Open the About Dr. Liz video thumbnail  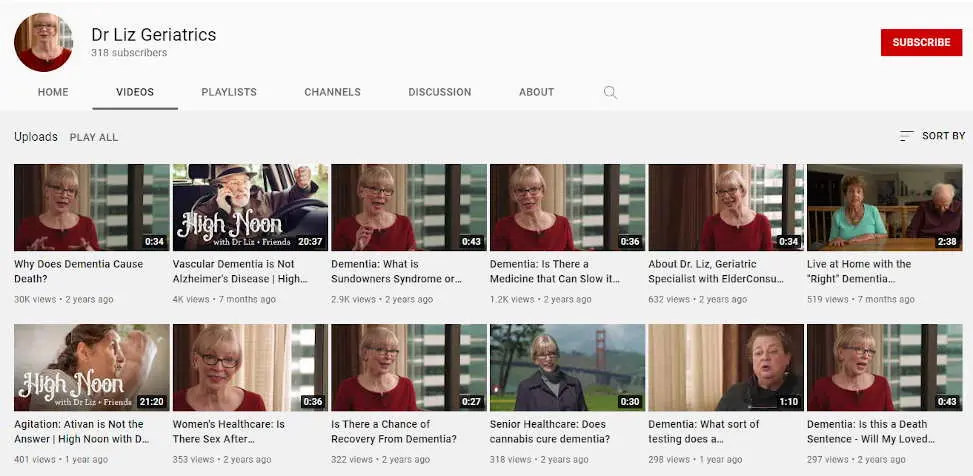click(726, 207)
